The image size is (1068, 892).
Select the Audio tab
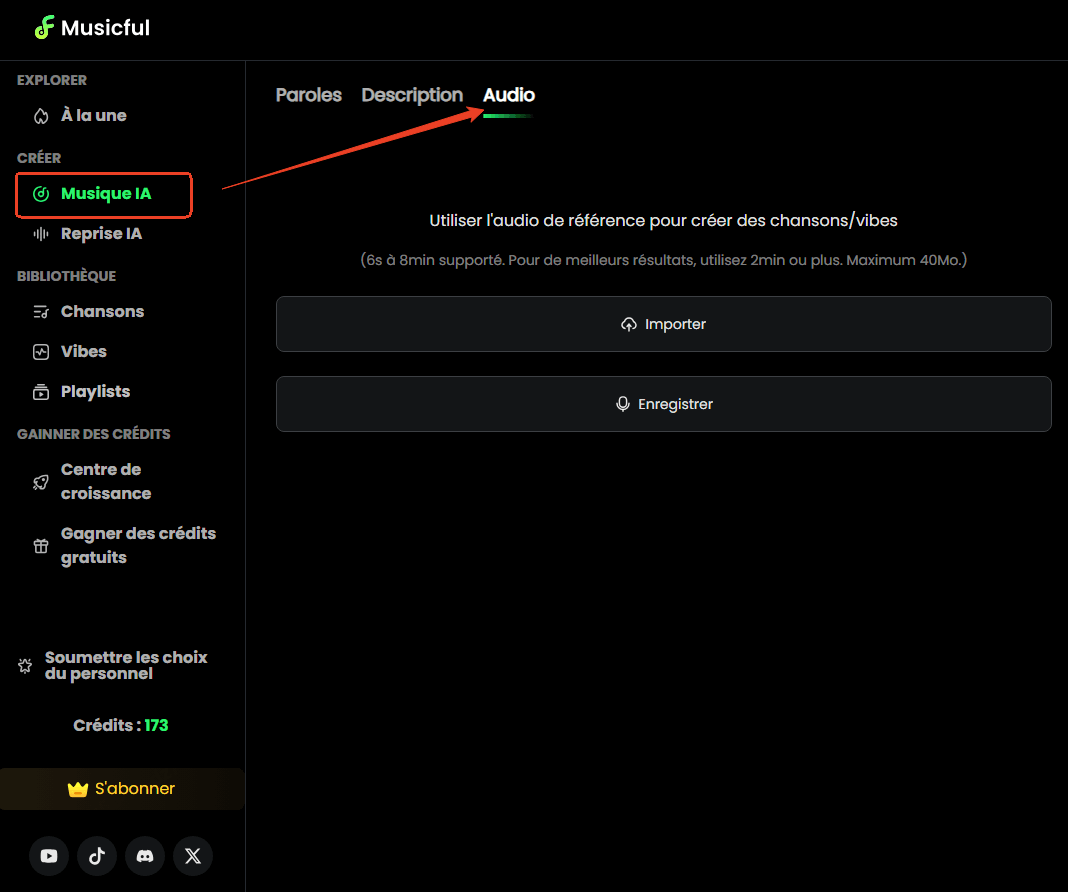(509, 95)
